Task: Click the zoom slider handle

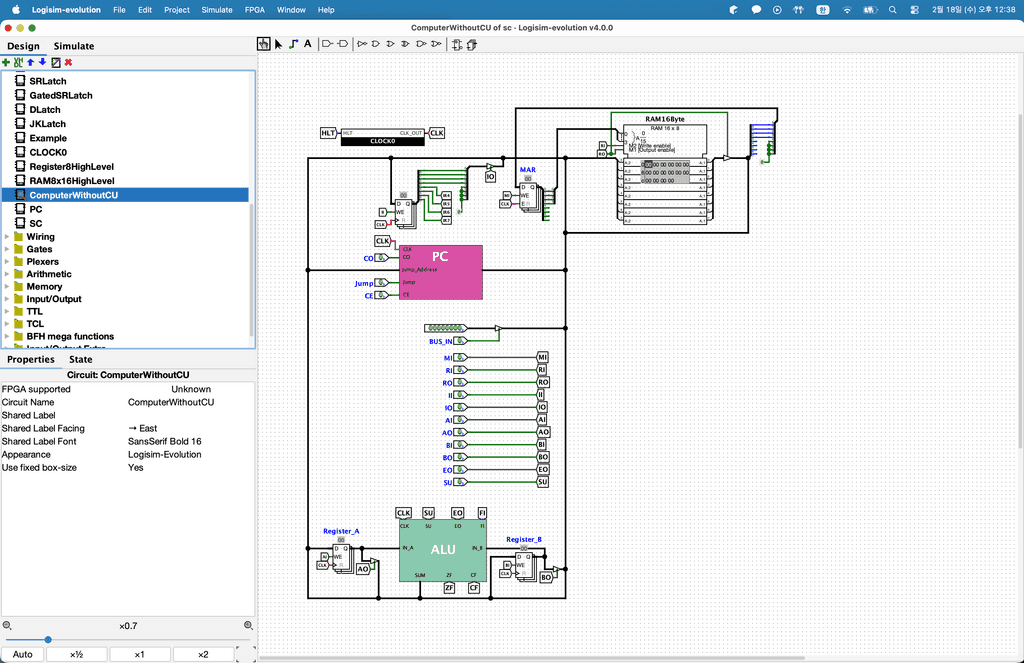Action: tap(48, 640)
